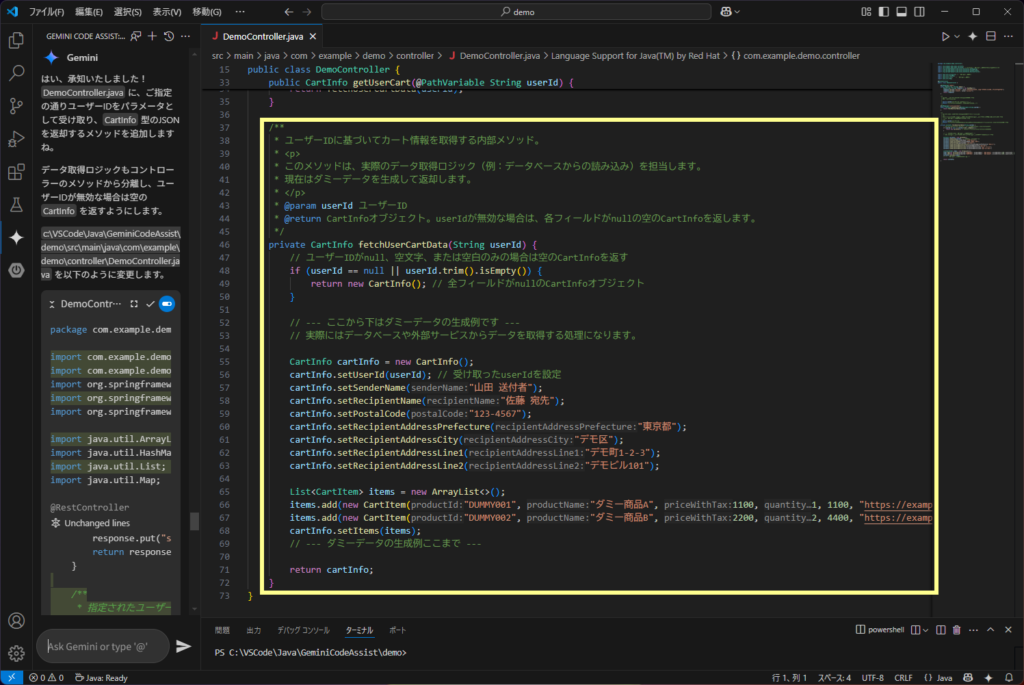Click the Gemini sparkle icon in editor toolbar

coord(972,37)
